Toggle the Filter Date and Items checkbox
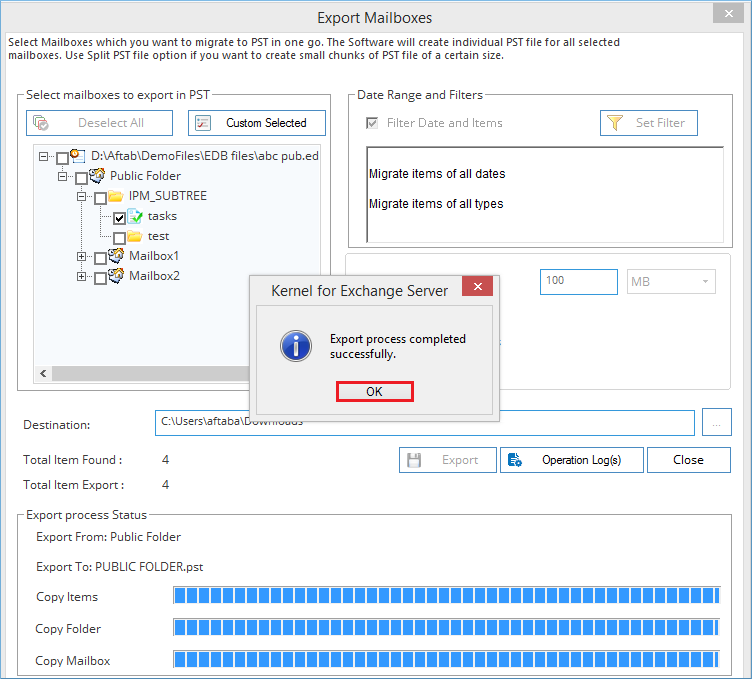 tap(372, 123)
